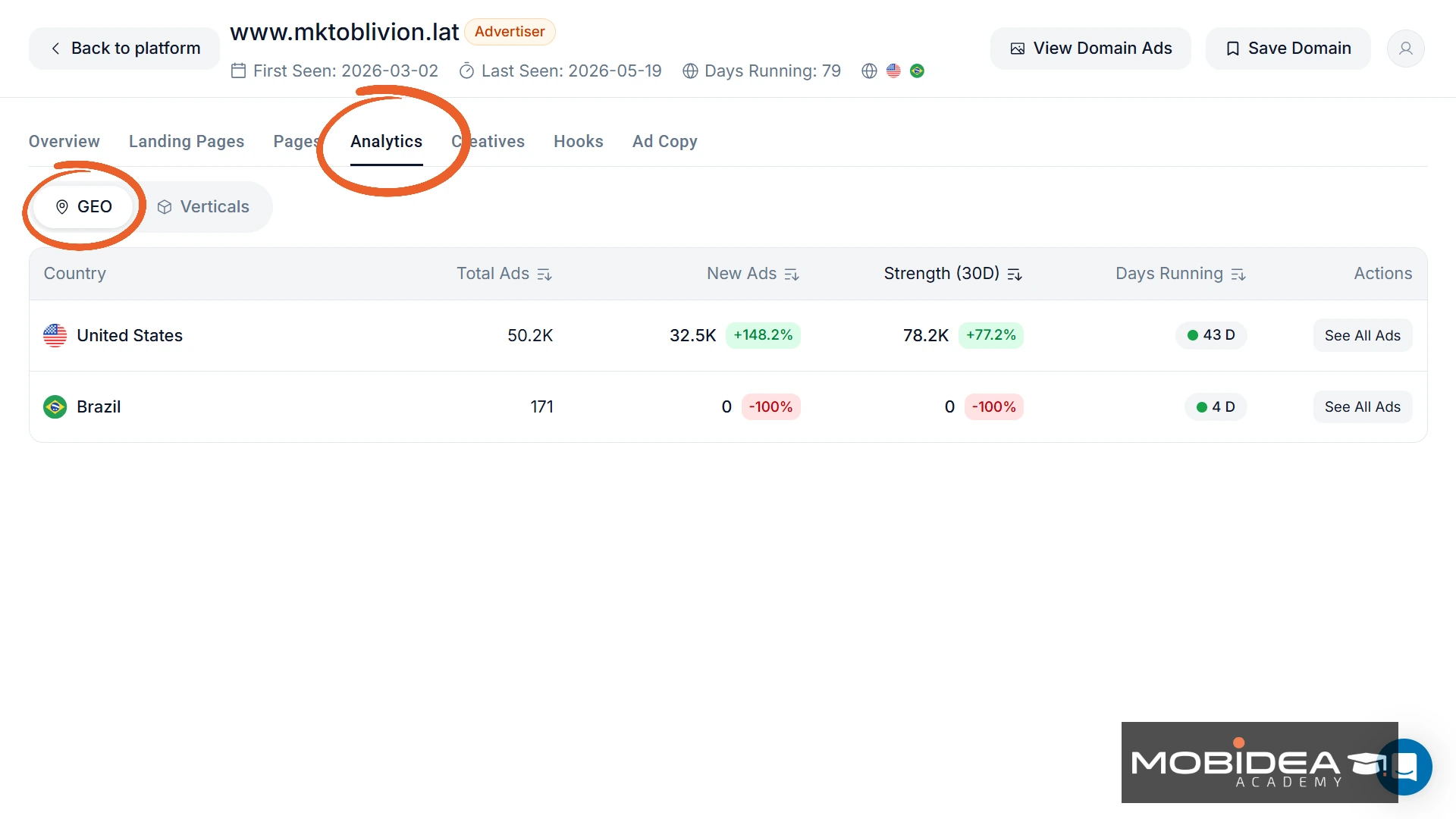Select the GEO view toggle
Screen dimensions: 1456x819
(x=83, y=207)
